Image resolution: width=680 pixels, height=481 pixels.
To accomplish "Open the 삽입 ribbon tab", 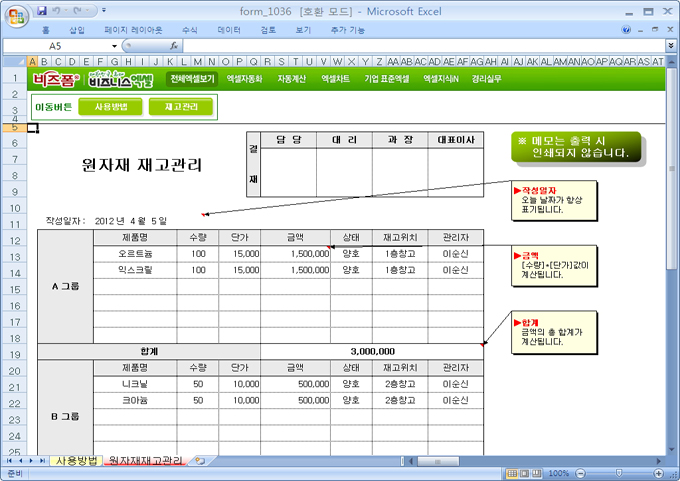I will [77, 30].
